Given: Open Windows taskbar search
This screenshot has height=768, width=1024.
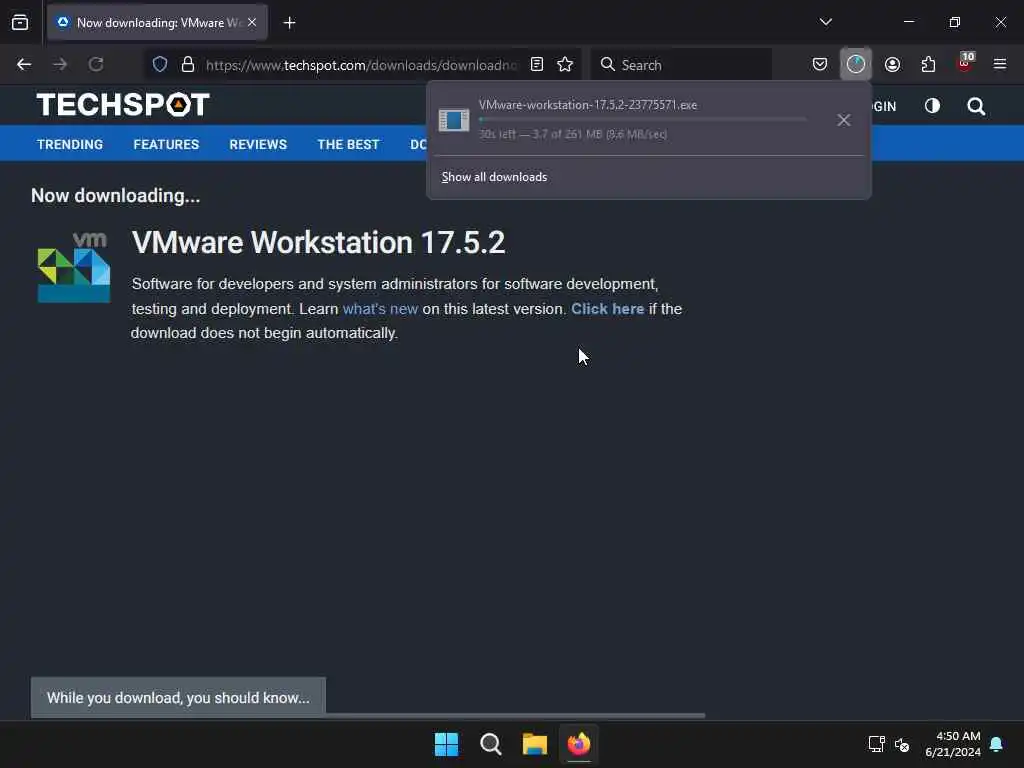Looking at the screenshot, I should click(x=490, y=744).
